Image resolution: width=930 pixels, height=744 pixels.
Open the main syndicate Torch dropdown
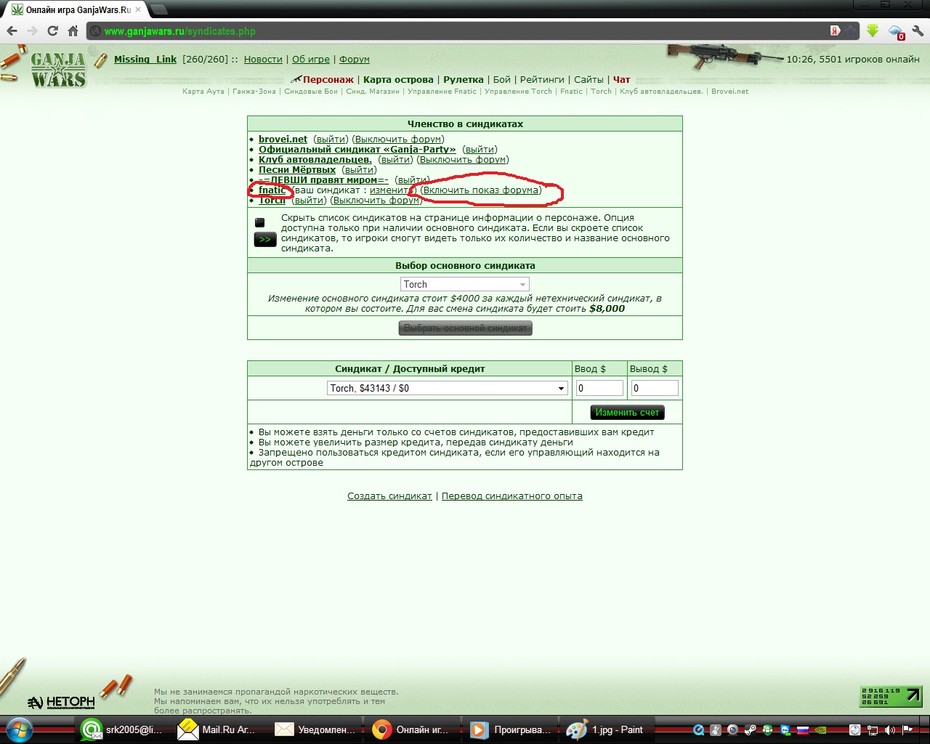click(x=464, y=284)
